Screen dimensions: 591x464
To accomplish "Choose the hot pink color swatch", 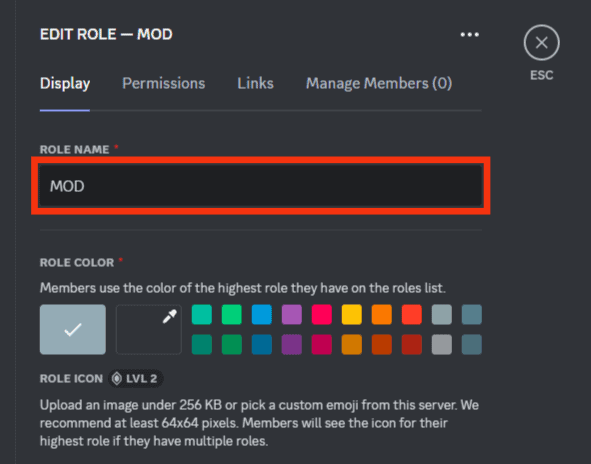I will pyautogui.click(x=322, y=314).
